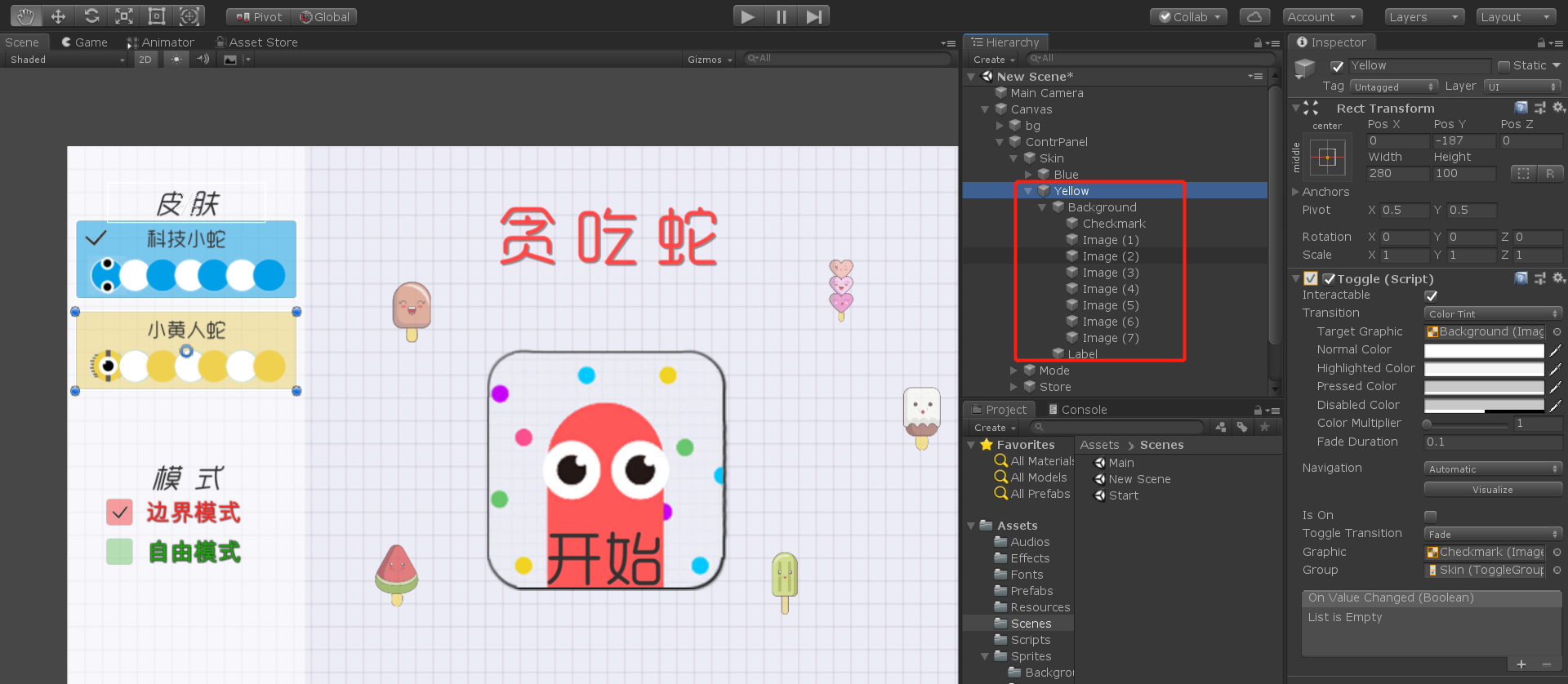Expand the Store object
Viewport: 1568px width, 684px height.
click(x=1014, y=387)
